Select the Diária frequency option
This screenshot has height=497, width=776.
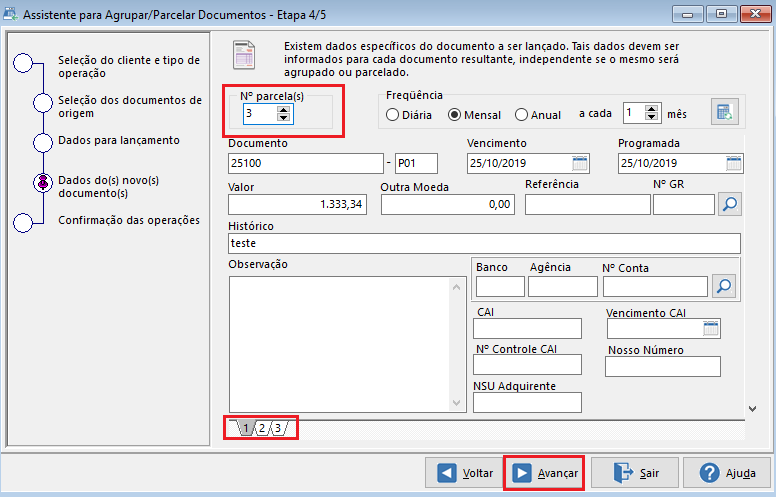409,115
